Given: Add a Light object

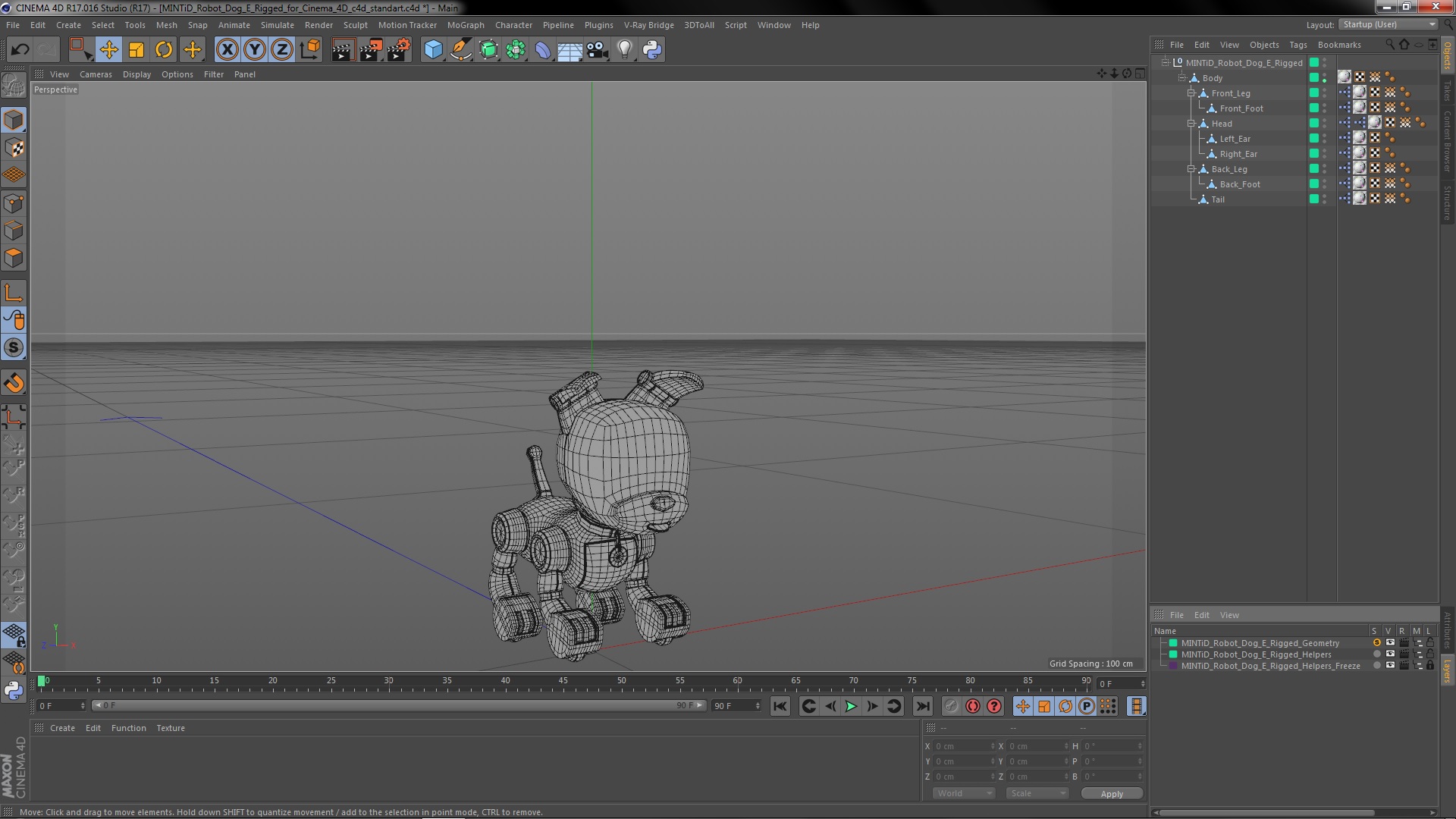Looking at the screenshot, I should click(625, 50).
